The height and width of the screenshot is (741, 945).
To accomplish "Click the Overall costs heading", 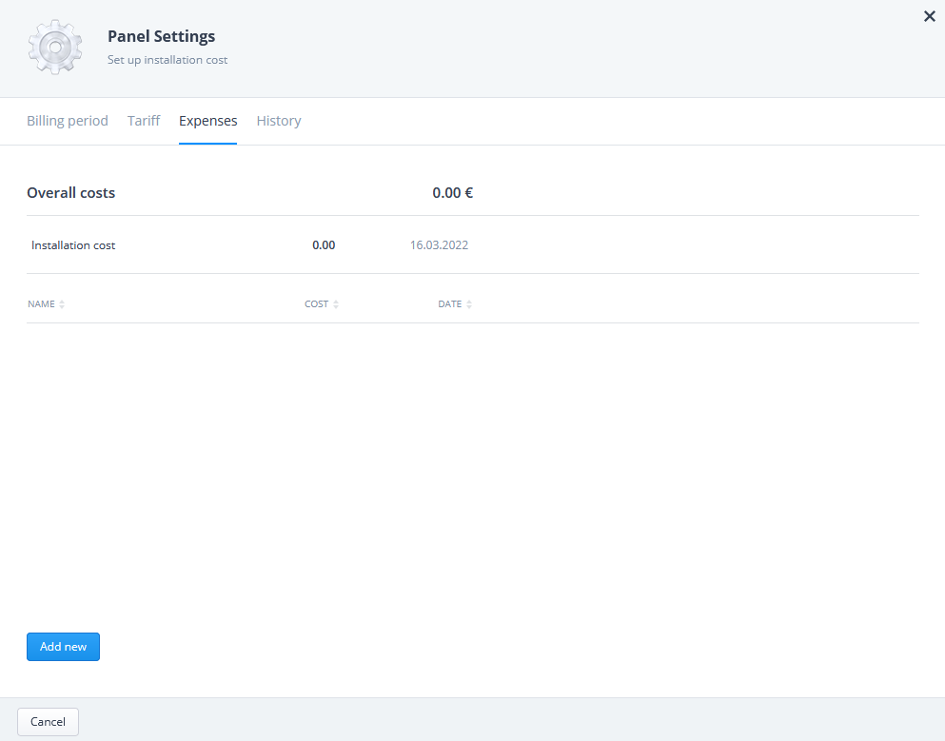I will point(71,193).
